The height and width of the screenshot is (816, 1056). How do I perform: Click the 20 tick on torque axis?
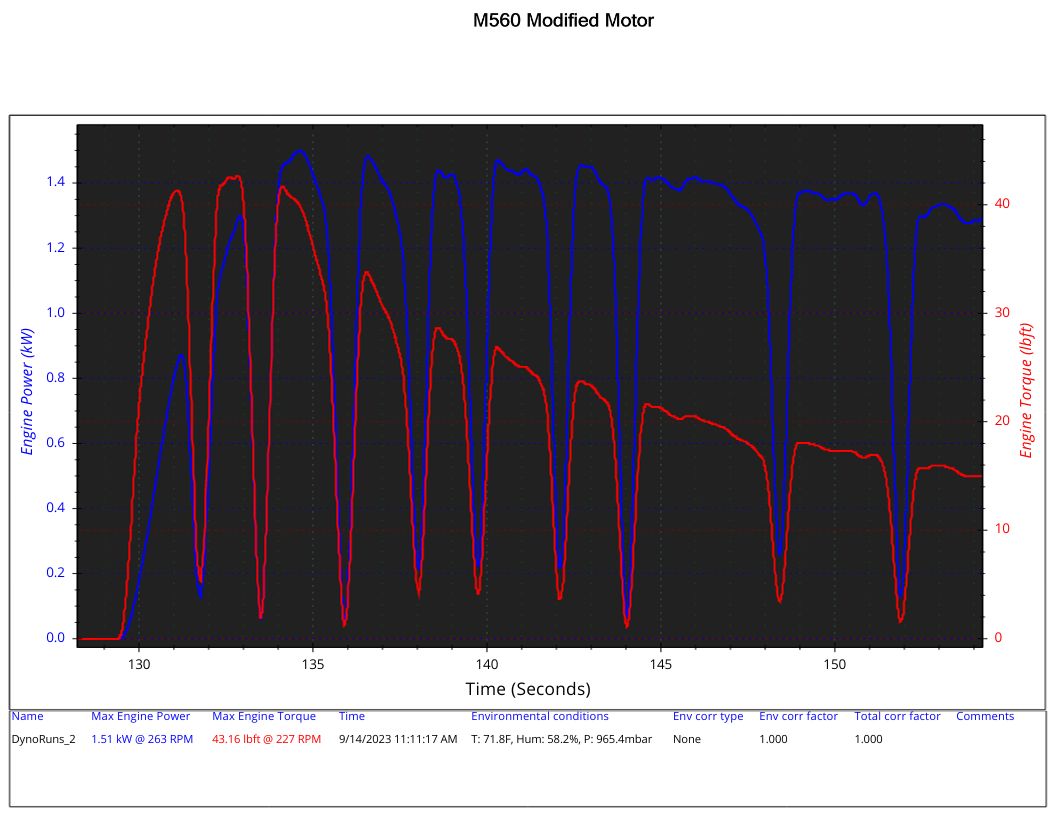point(1002,420)
